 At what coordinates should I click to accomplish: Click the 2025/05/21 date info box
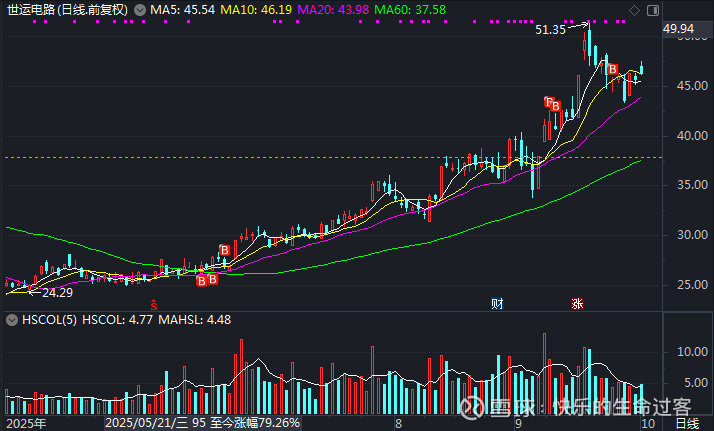click(x=203, y=423)
